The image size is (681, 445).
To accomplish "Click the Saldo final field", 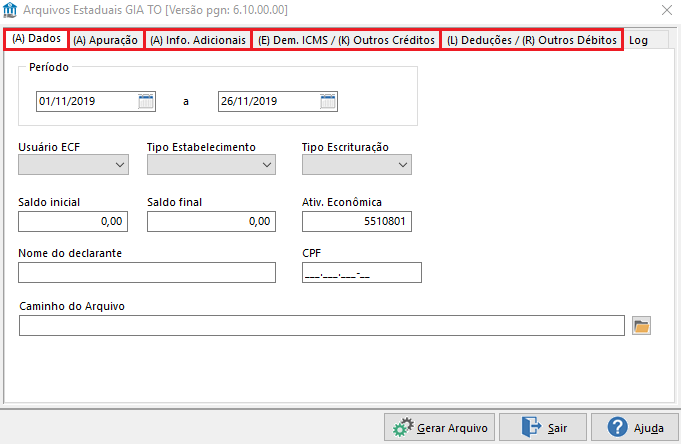I will click(x=211, y=221).
